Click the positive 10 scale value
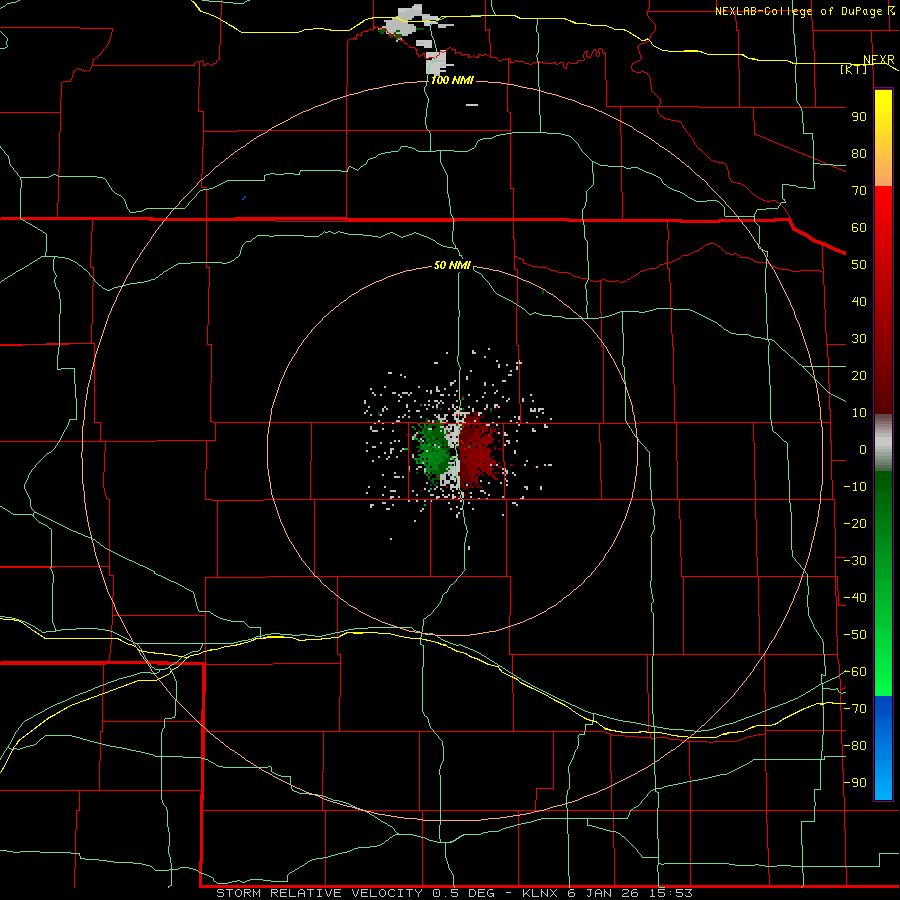This screenshot has width=900, height=900. pyautogui.click(x=859, y=413)
